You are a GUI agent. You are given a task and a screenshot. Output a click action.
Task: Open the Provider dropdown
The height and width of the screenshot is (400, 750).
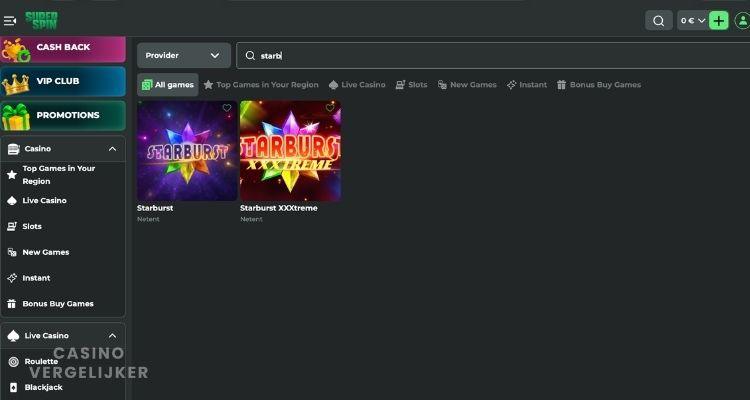click(x=184, y=56)
